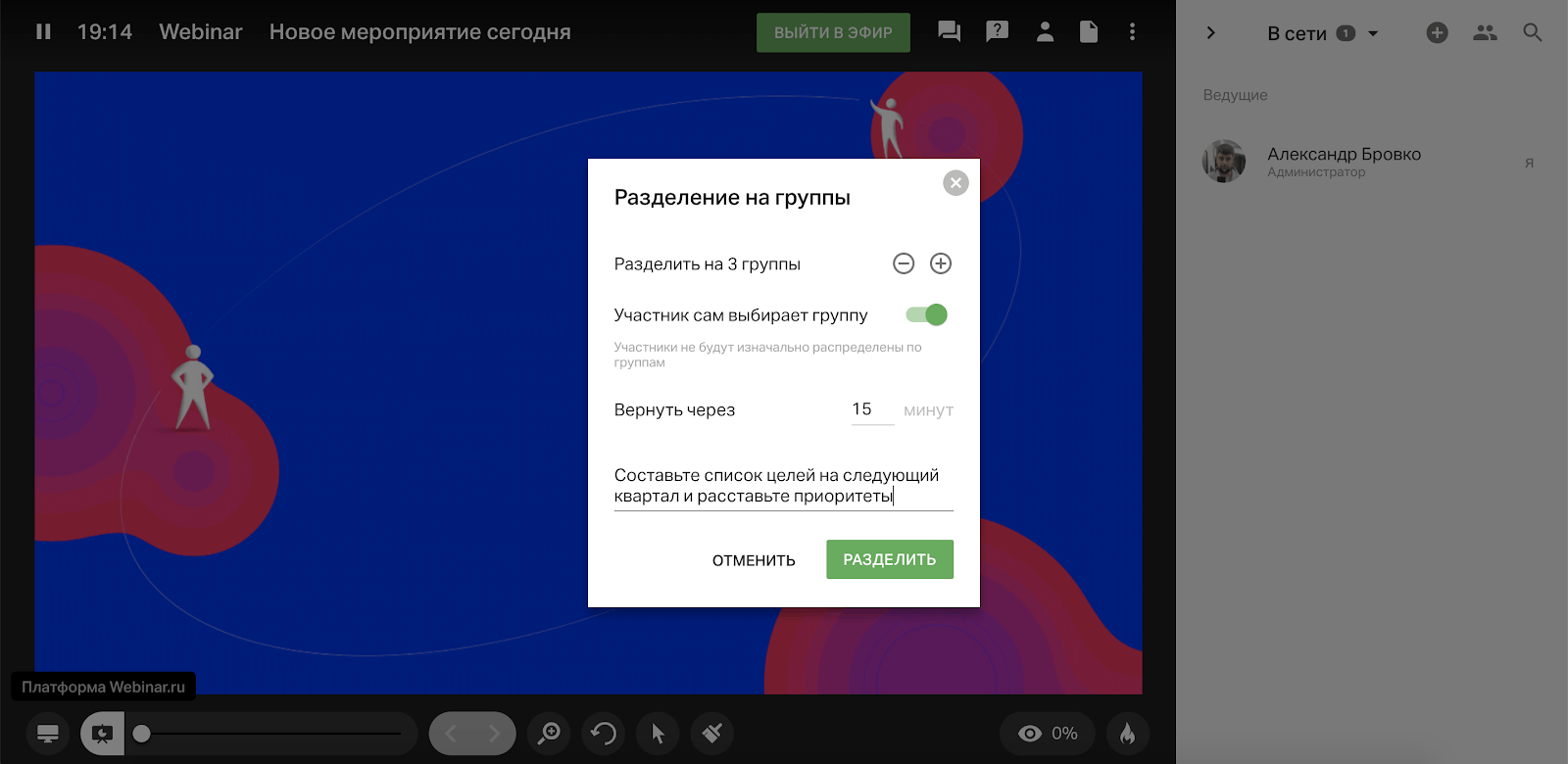Toggle 'Участник сам выбирает группу' switch
This screenshot has width=1568, height=764.
pos(926,314)
